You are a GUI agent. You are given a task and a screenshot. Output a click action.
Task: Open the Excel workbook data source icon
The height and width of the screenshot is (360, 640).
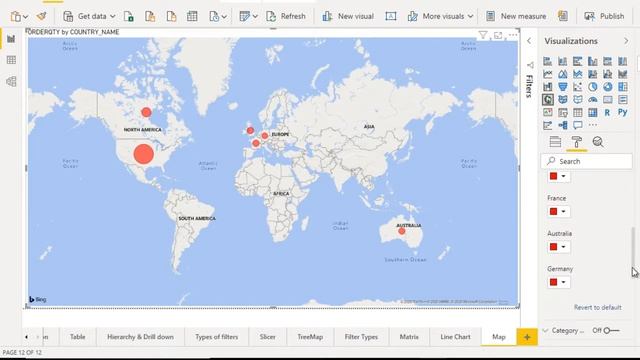[x=129, y=16]
